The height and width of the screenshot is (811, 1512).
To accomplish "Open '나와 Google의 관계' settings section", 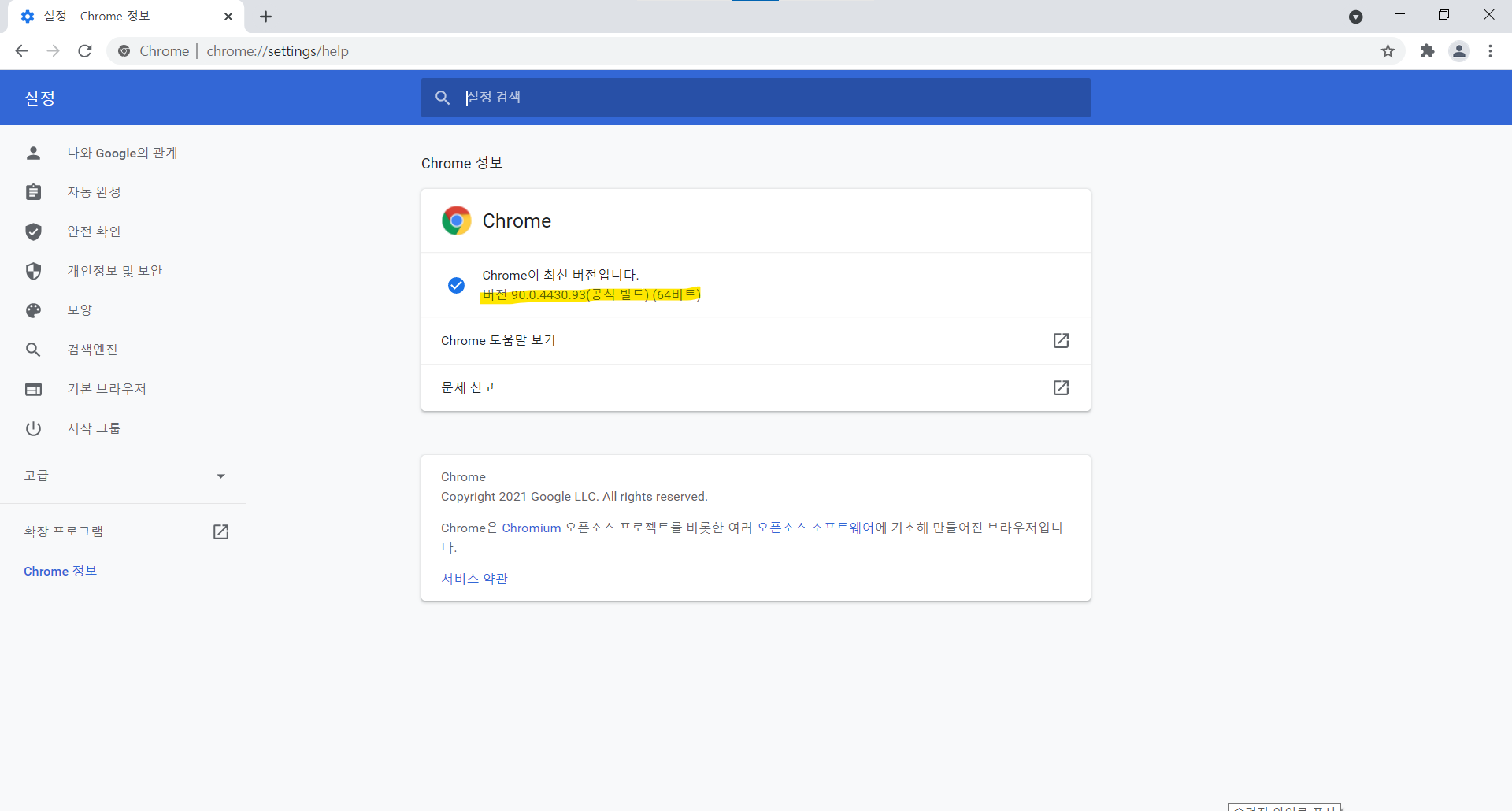I will click(123, 153).
